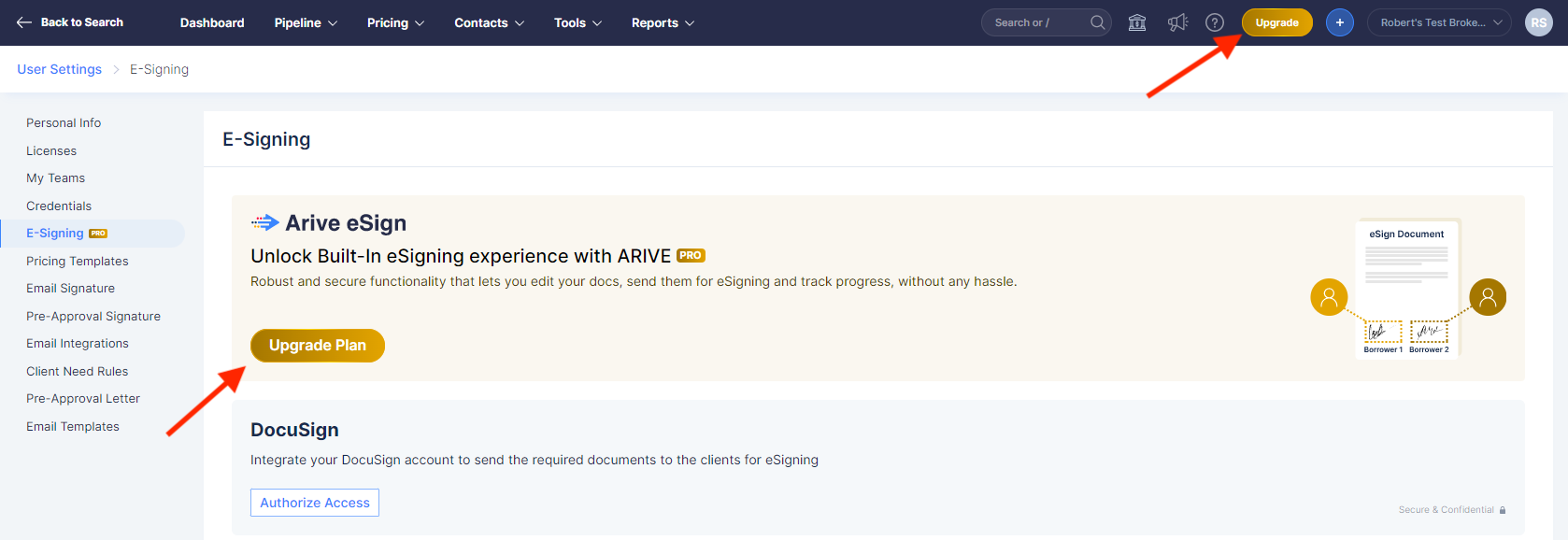Screen dimensions: 1568x540
Task: Open the User Settings breadcrumb link
Action: (x=59, y=69)
